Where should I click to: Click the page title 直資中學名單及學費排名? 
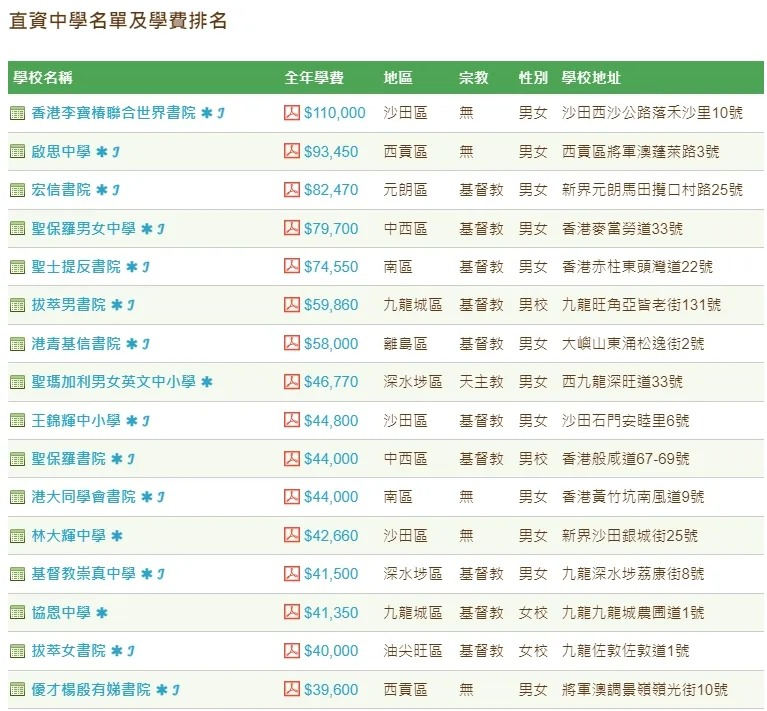coord(118,21)
